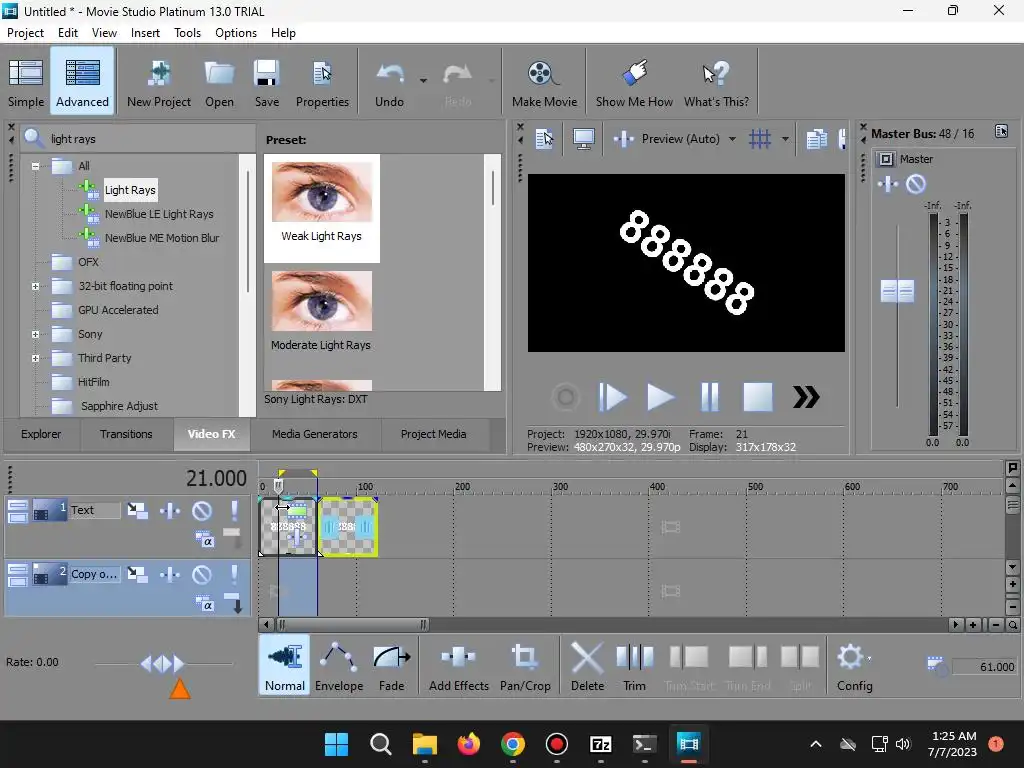Open track motion for Text track
This screenshot has width=1024, height=768.
click(137, 511)
